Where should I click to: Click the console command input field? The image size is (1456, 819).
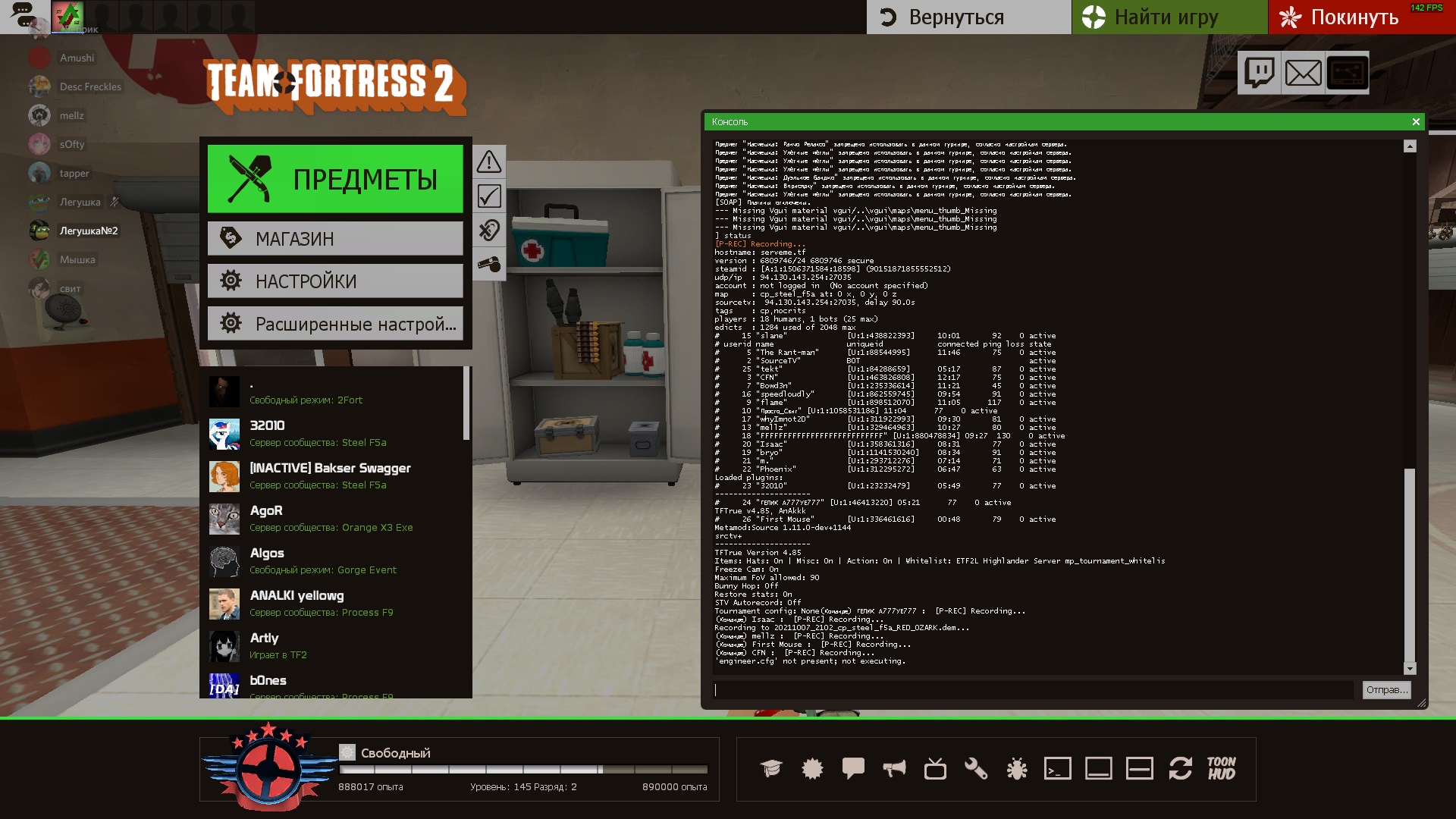pos(1033,689)
